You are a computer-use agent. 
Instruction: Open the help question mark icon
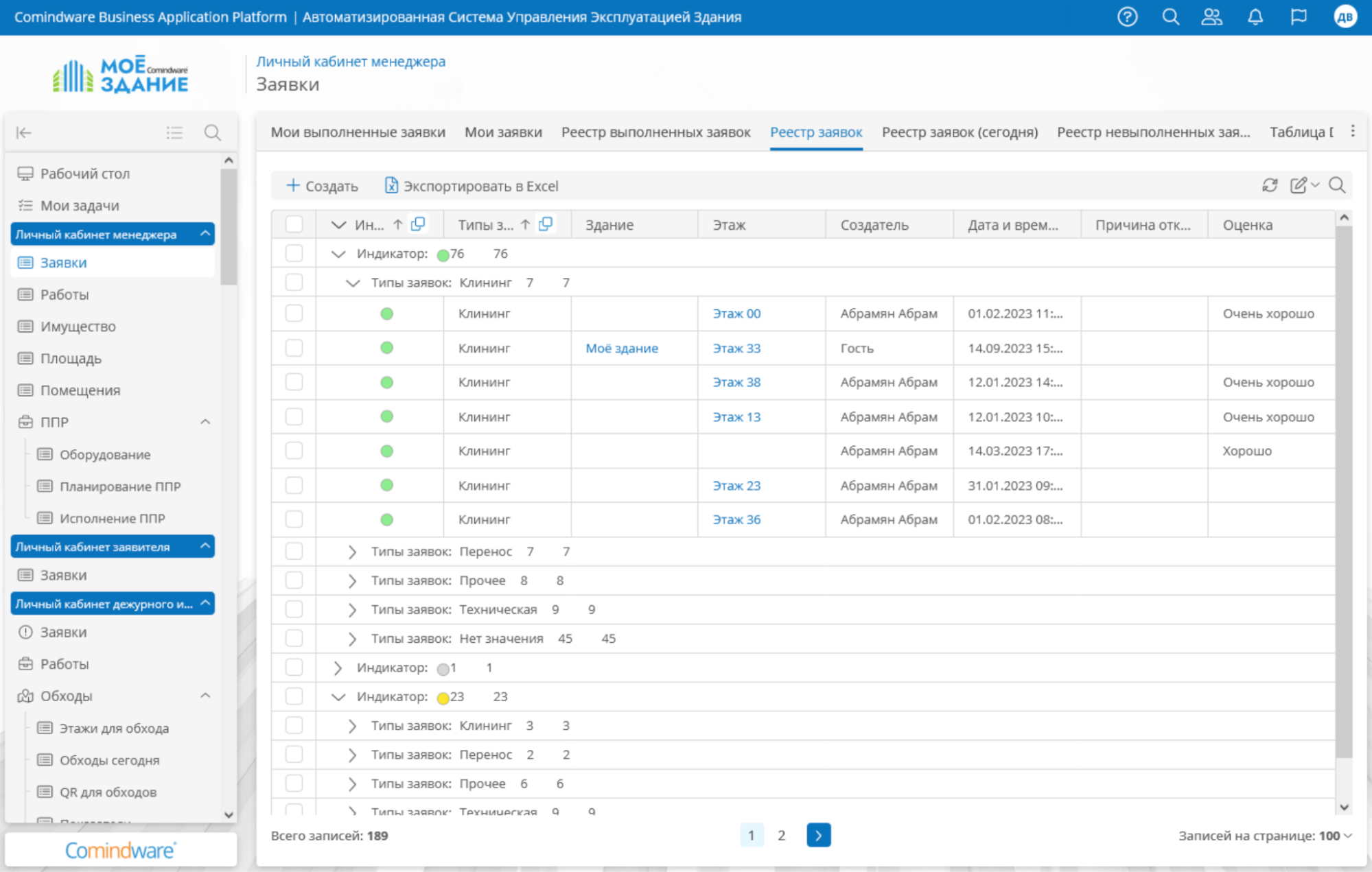(x=1127, y=16)
